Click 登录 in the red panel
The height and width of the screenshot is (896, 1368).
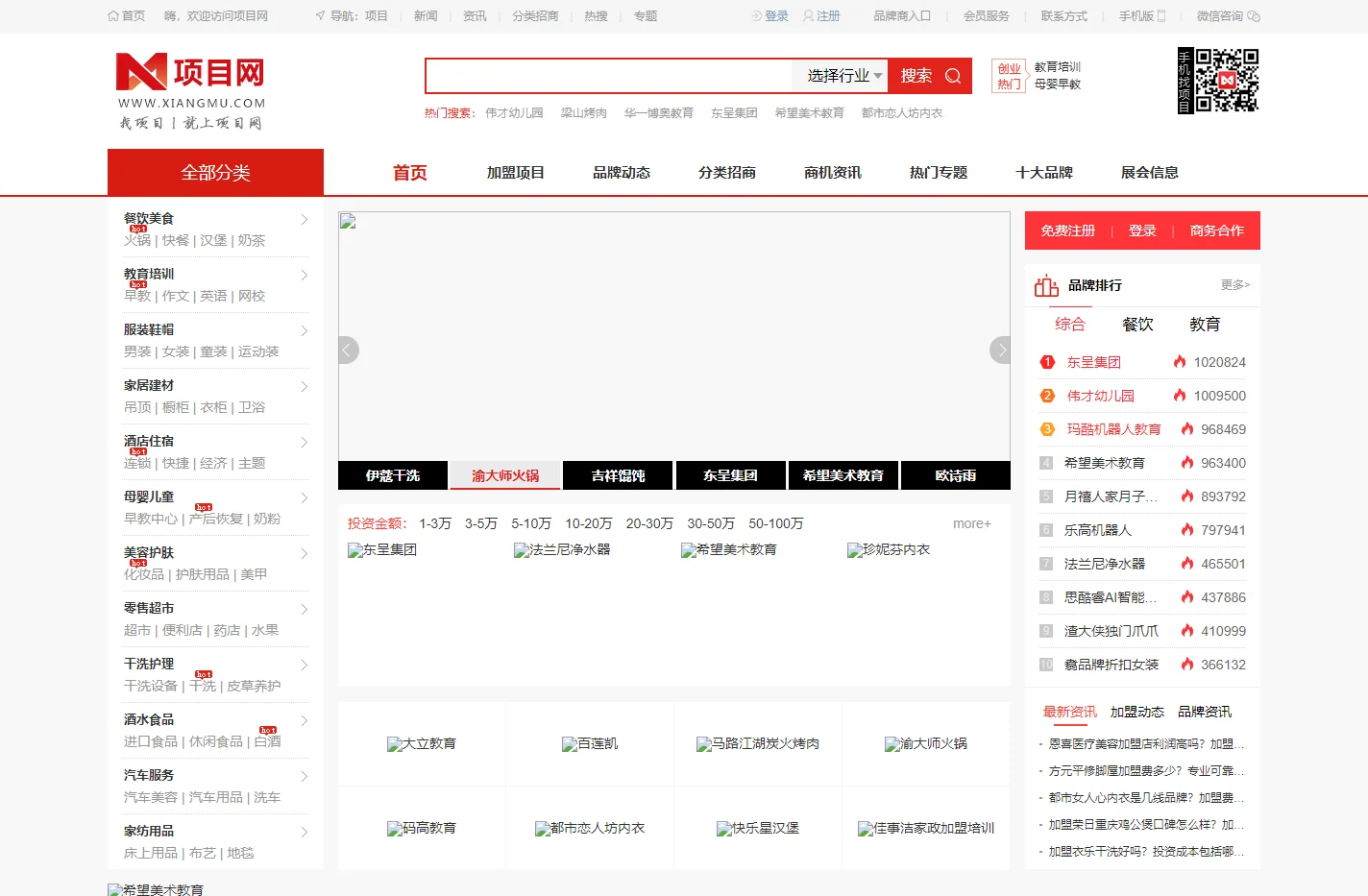(1142, 230)
